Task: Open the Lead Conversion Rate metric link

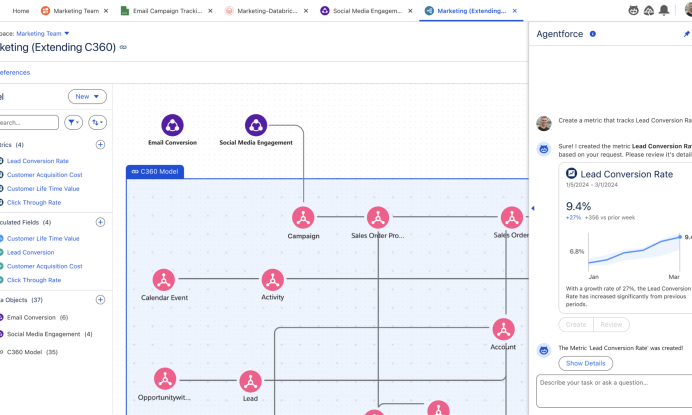Action: (38, 161)
